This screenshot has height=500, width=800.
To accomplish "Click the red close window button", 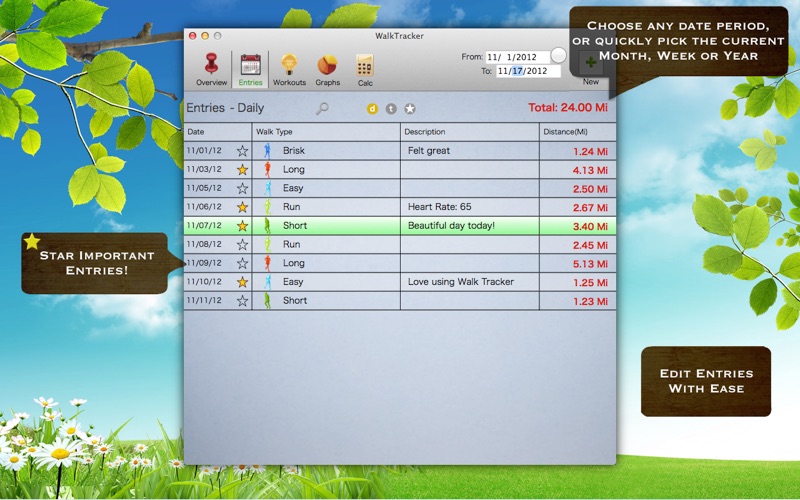I will tap(193, 36).
